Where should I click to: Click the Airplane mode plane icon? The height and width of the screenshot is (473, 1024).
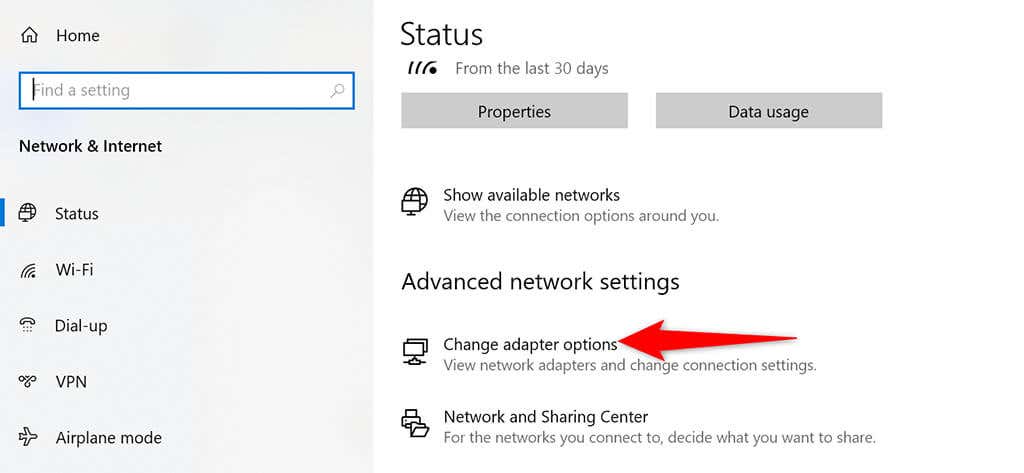28,436
